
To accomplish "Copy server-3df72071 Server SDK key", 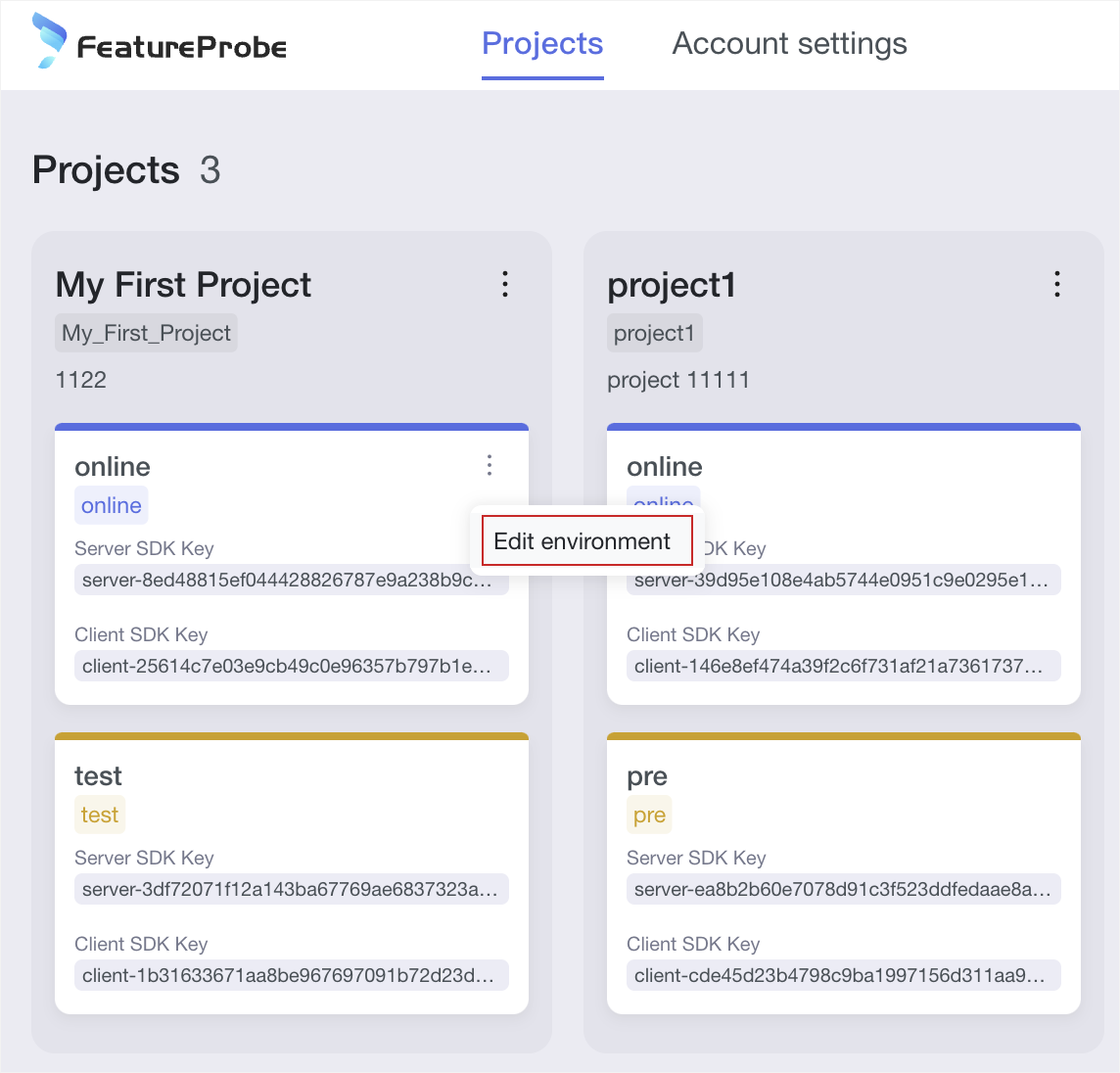I will (291, 889).
